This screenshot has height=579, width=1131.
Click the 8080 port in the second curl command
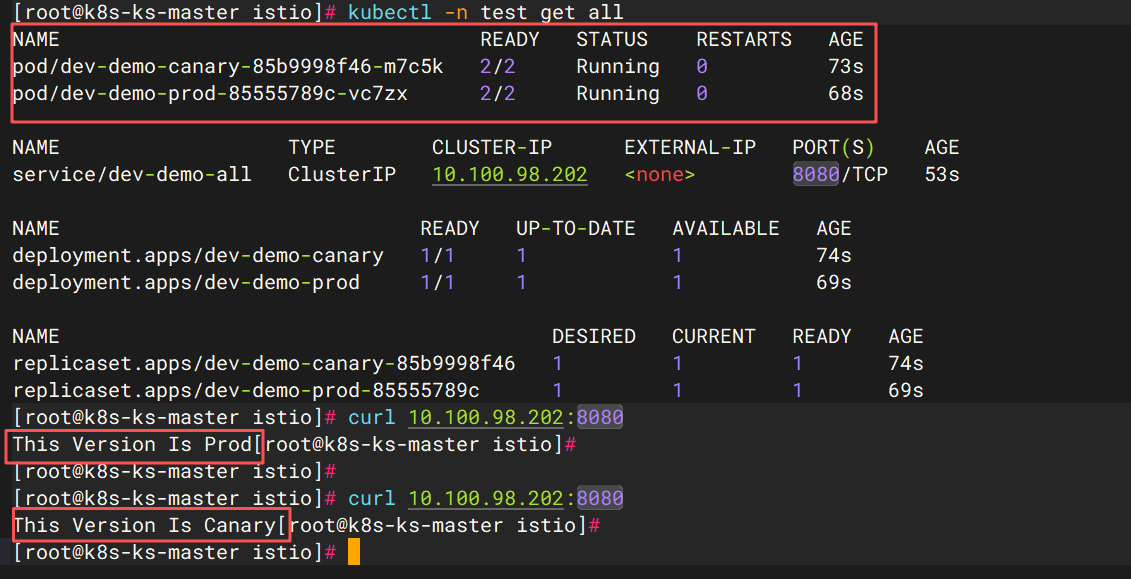600,499
